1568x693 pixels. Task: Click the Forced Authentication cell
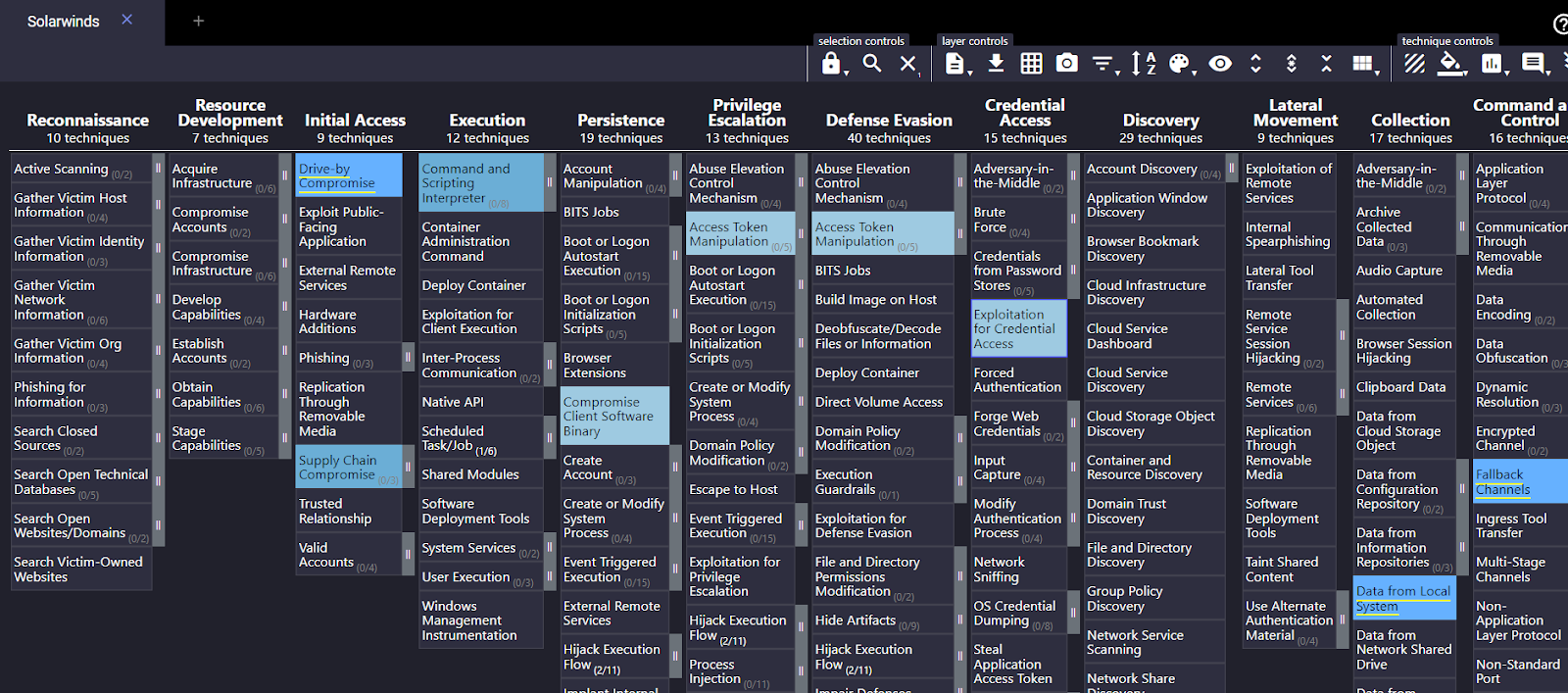pyautogui.click(x=1019, y=379)
